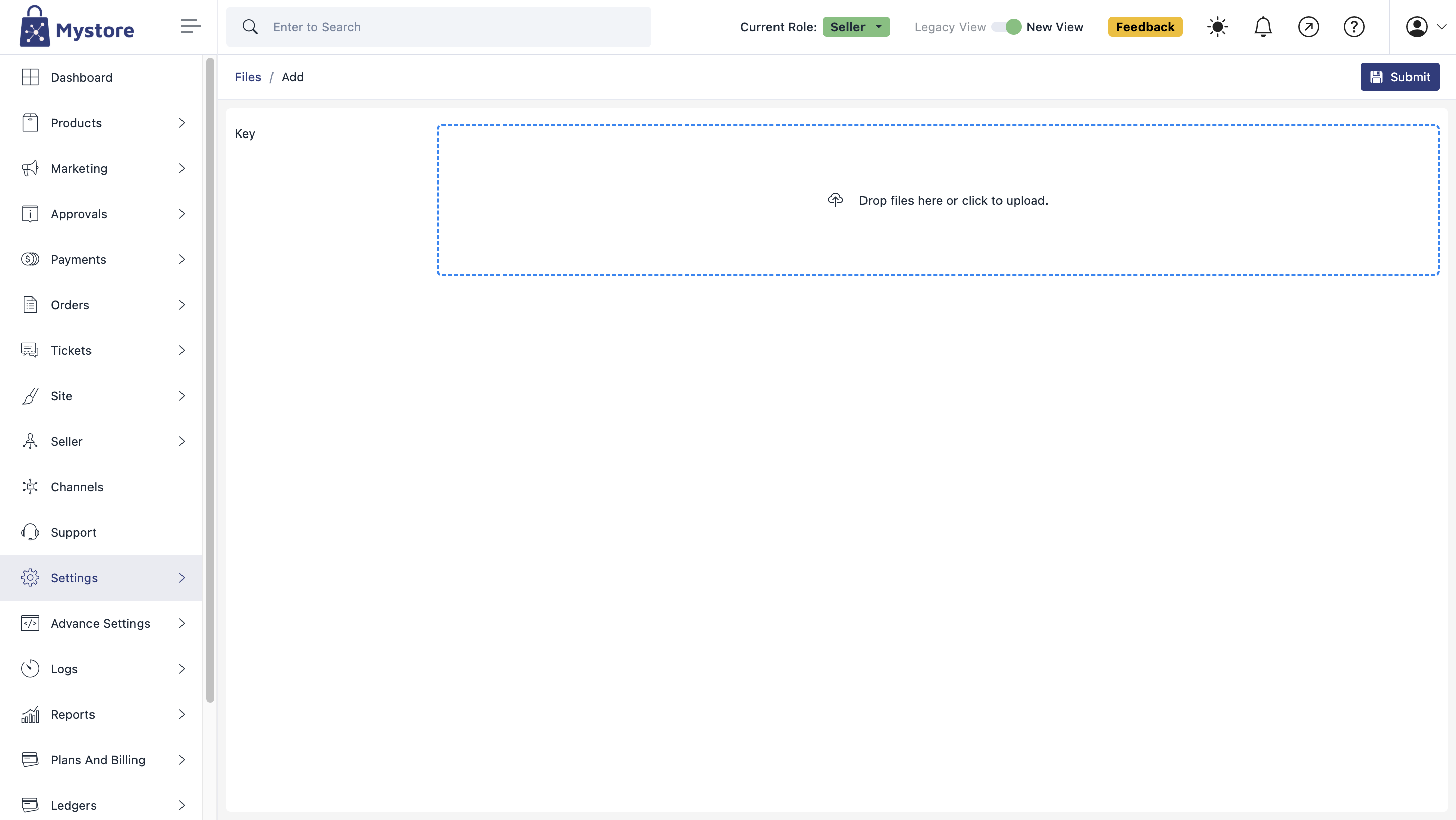1456x820 pixels.
Task: Open the external link arrow icon
Action: click(1308, 27)
